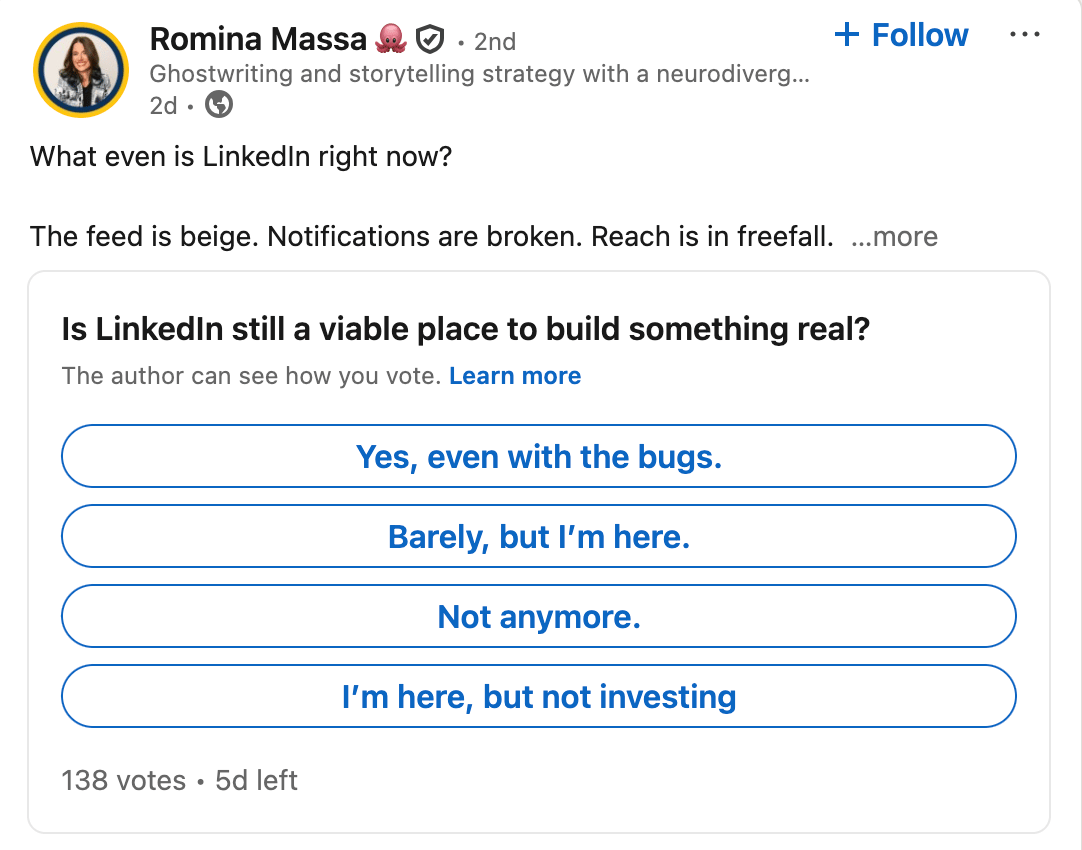Click the ghostwriting headline under the name

478,73
